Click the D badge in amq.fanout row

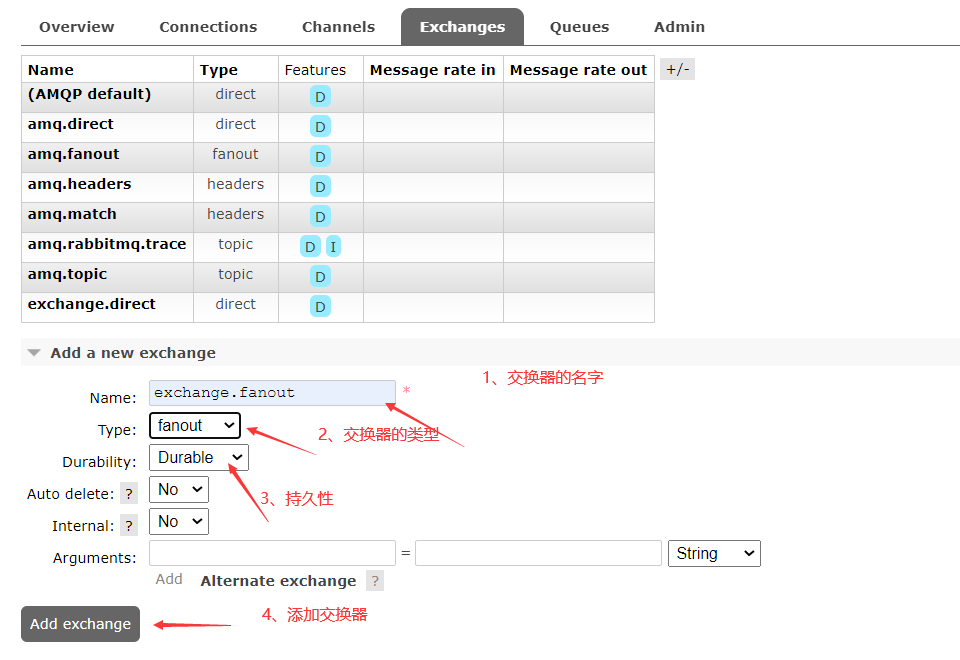[x=320, y=157]
